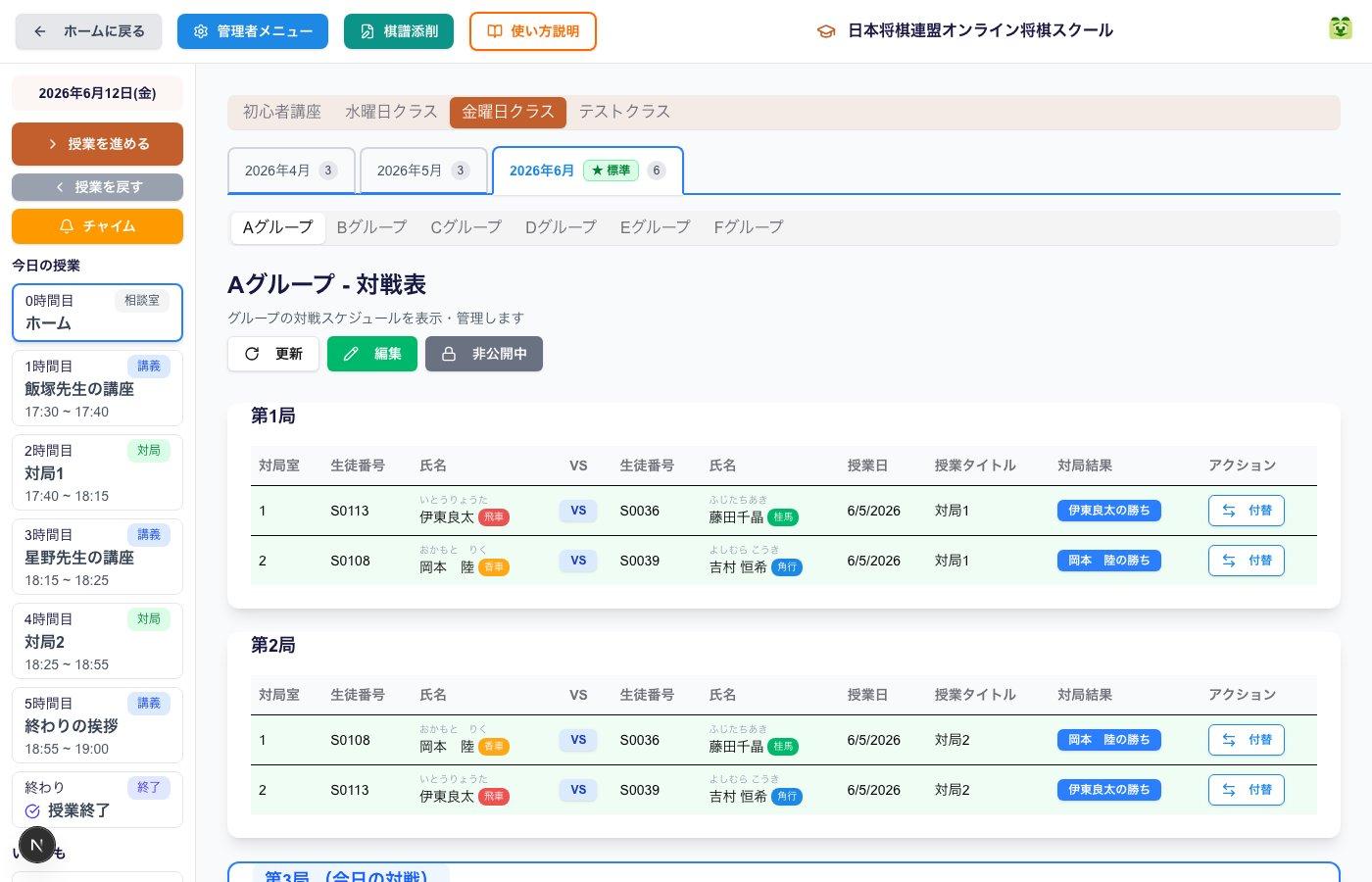The height and width of the screenshot is (882, 1372).
Task: Select 3時間目 星野先生の講座 card
Action: pyautogui.click(x=97, y=557)
